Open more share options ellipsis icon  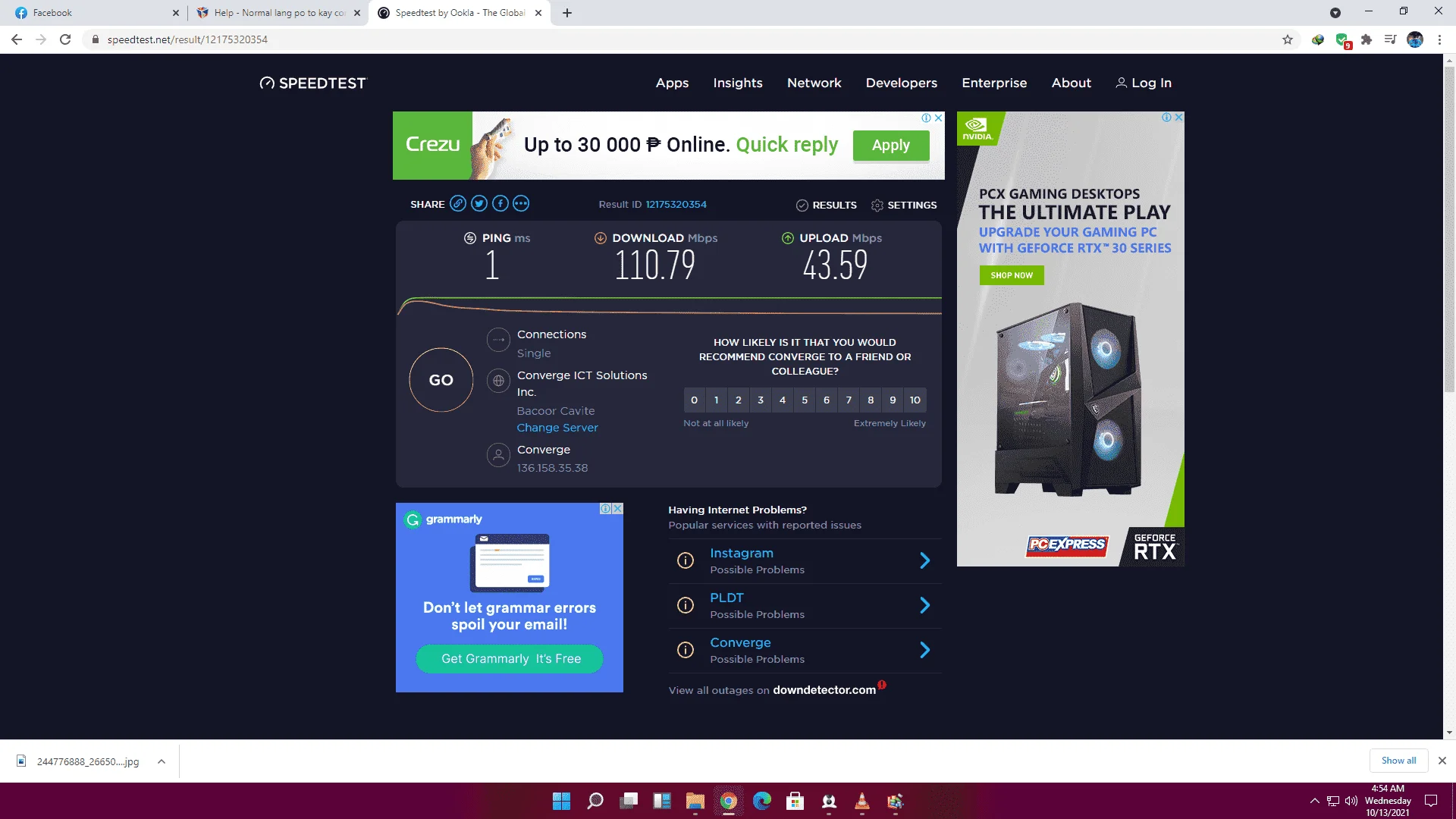point(521,203)
